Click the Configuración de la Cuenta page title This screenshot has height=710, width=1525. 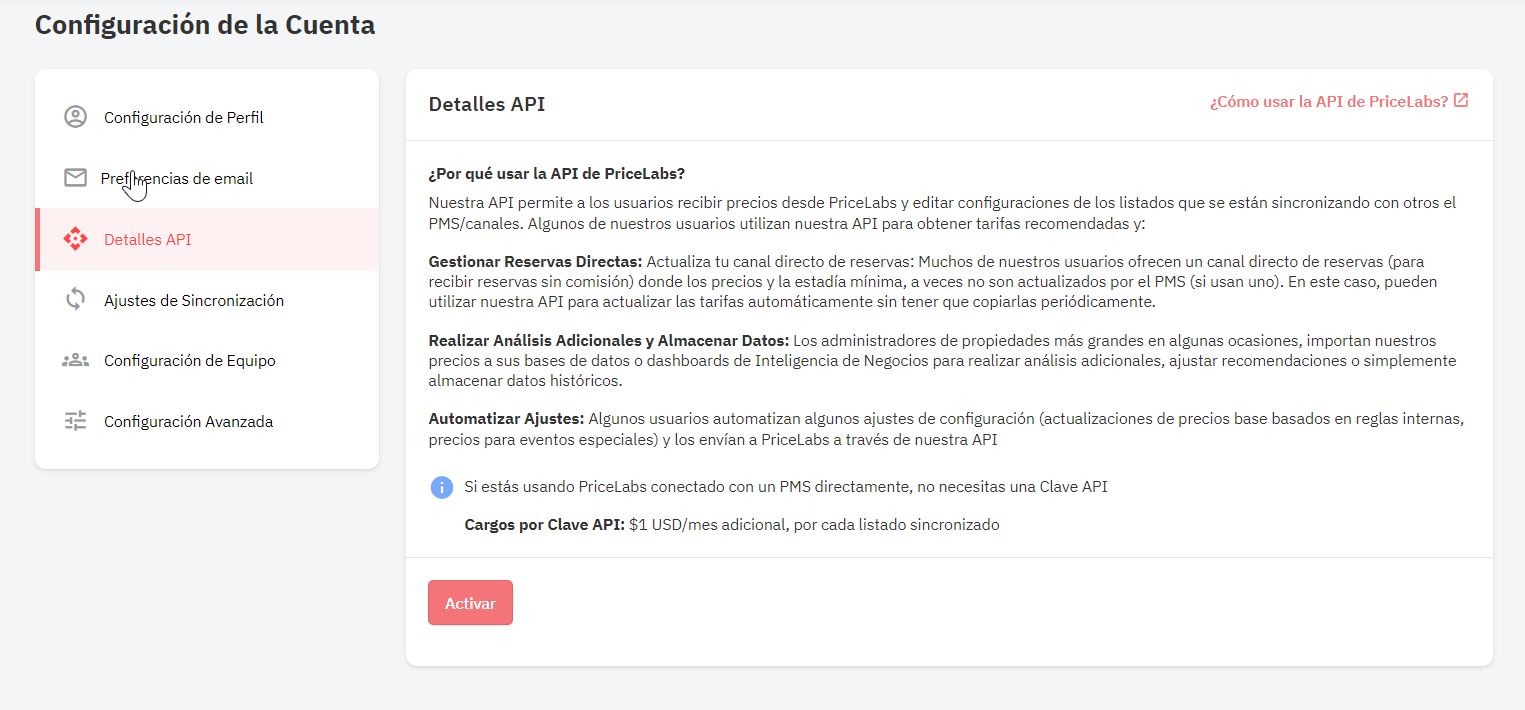pos(205,24)
